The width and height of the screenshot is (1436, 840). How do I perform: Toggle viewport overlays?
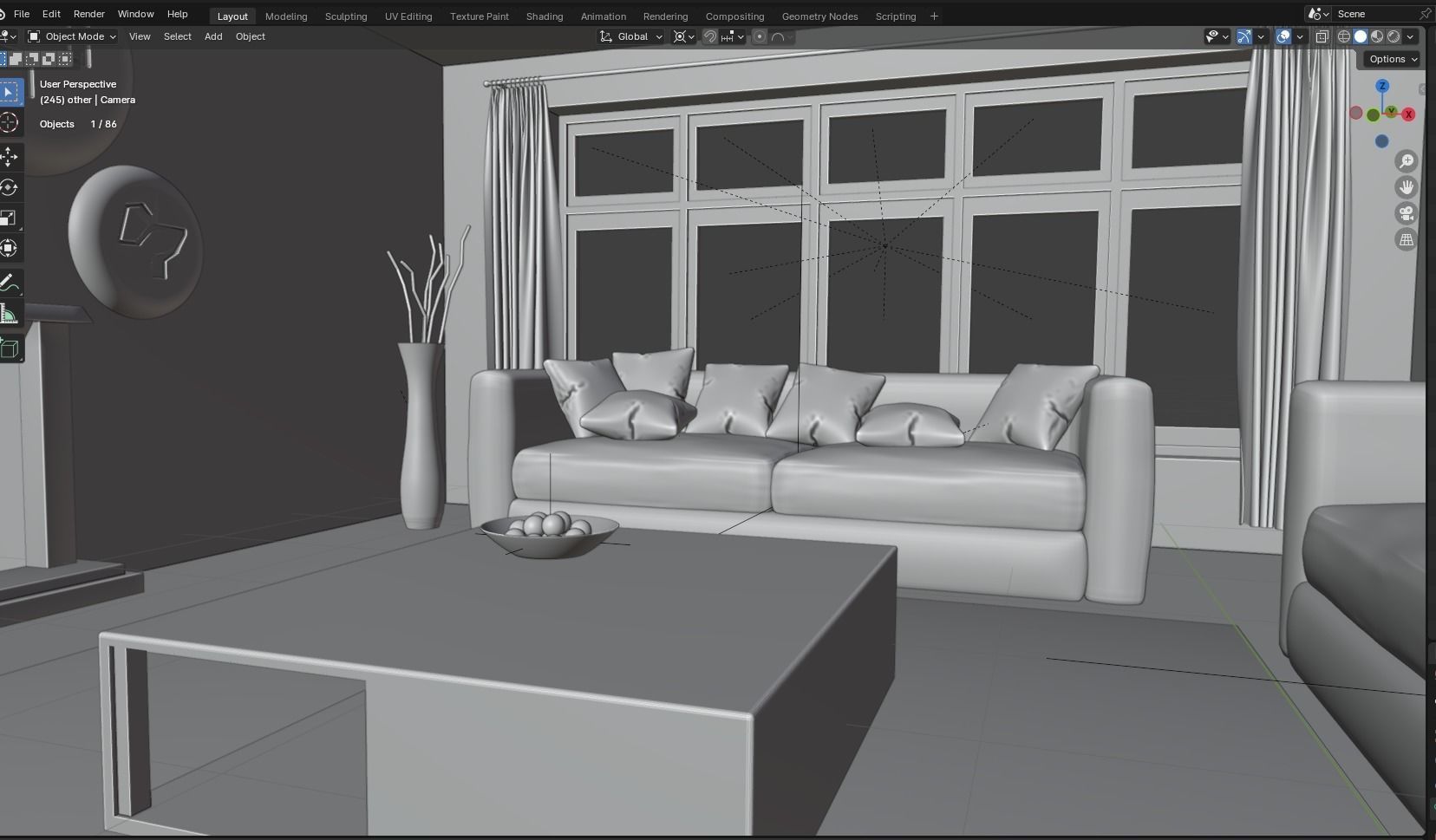1283,36
